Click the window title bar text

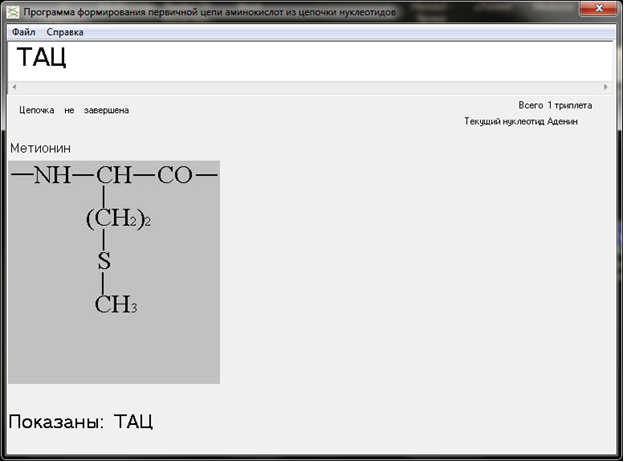209,12
